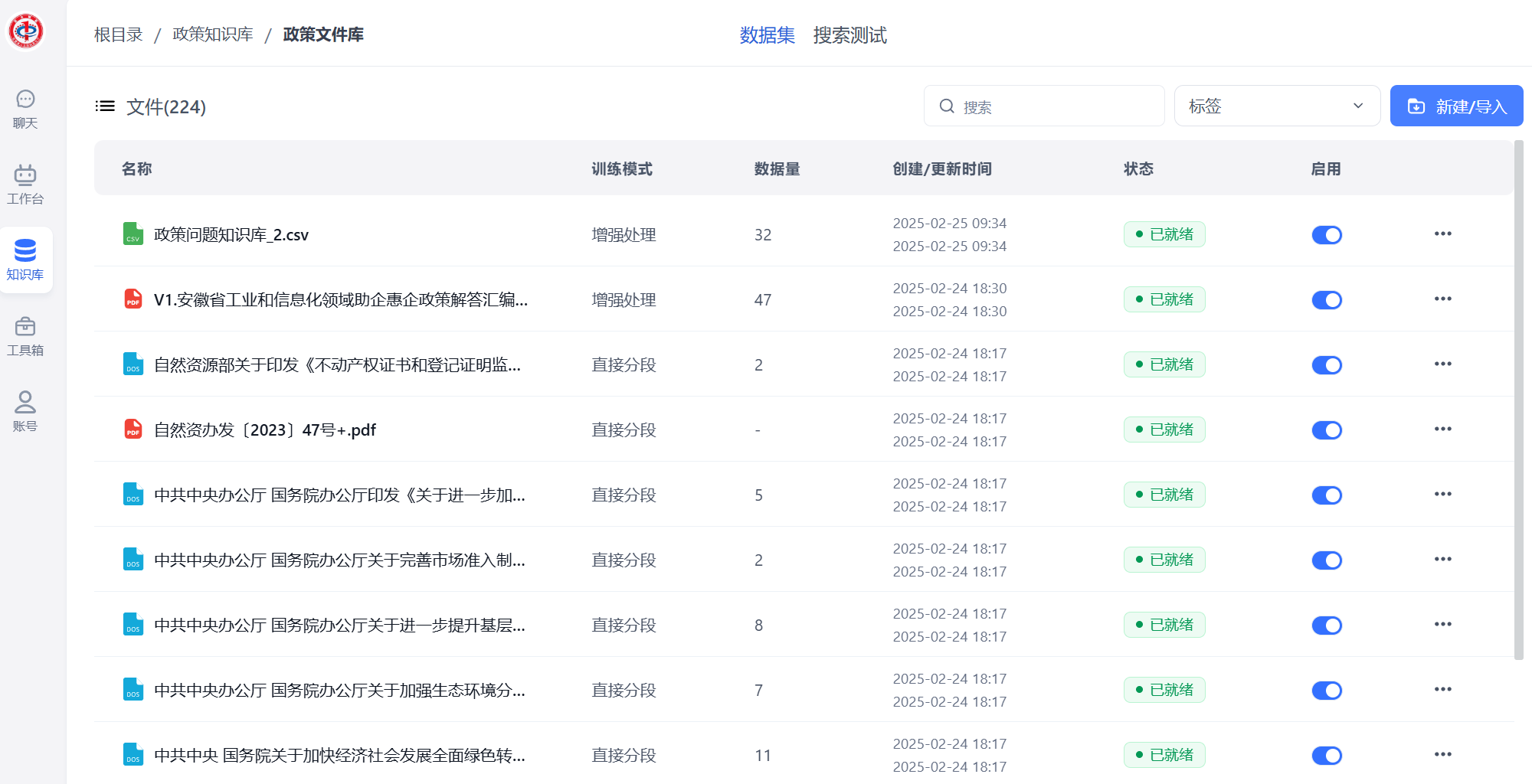Go to 根目录 breadcrumb

(x=119, y=34)
